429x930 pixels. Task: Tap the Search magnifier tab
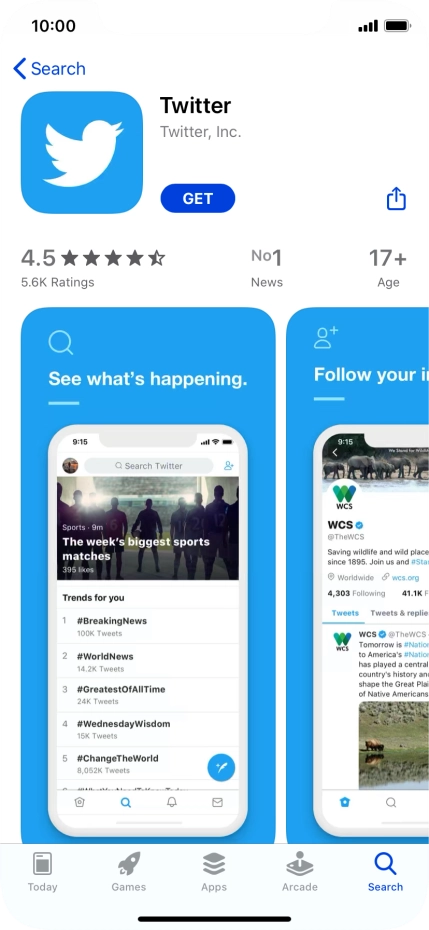(x=385, y=872)
